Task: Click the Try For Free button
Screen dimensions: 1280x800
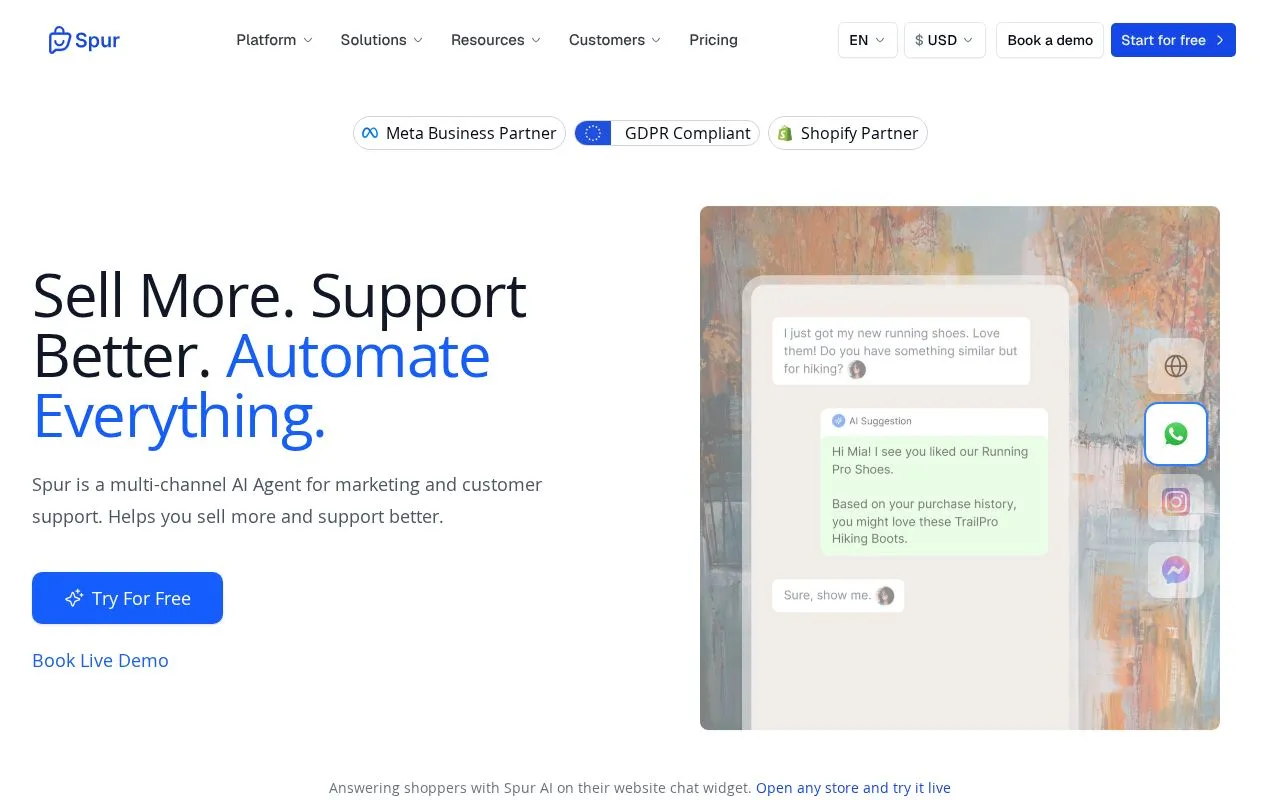Action: (127, 598)
